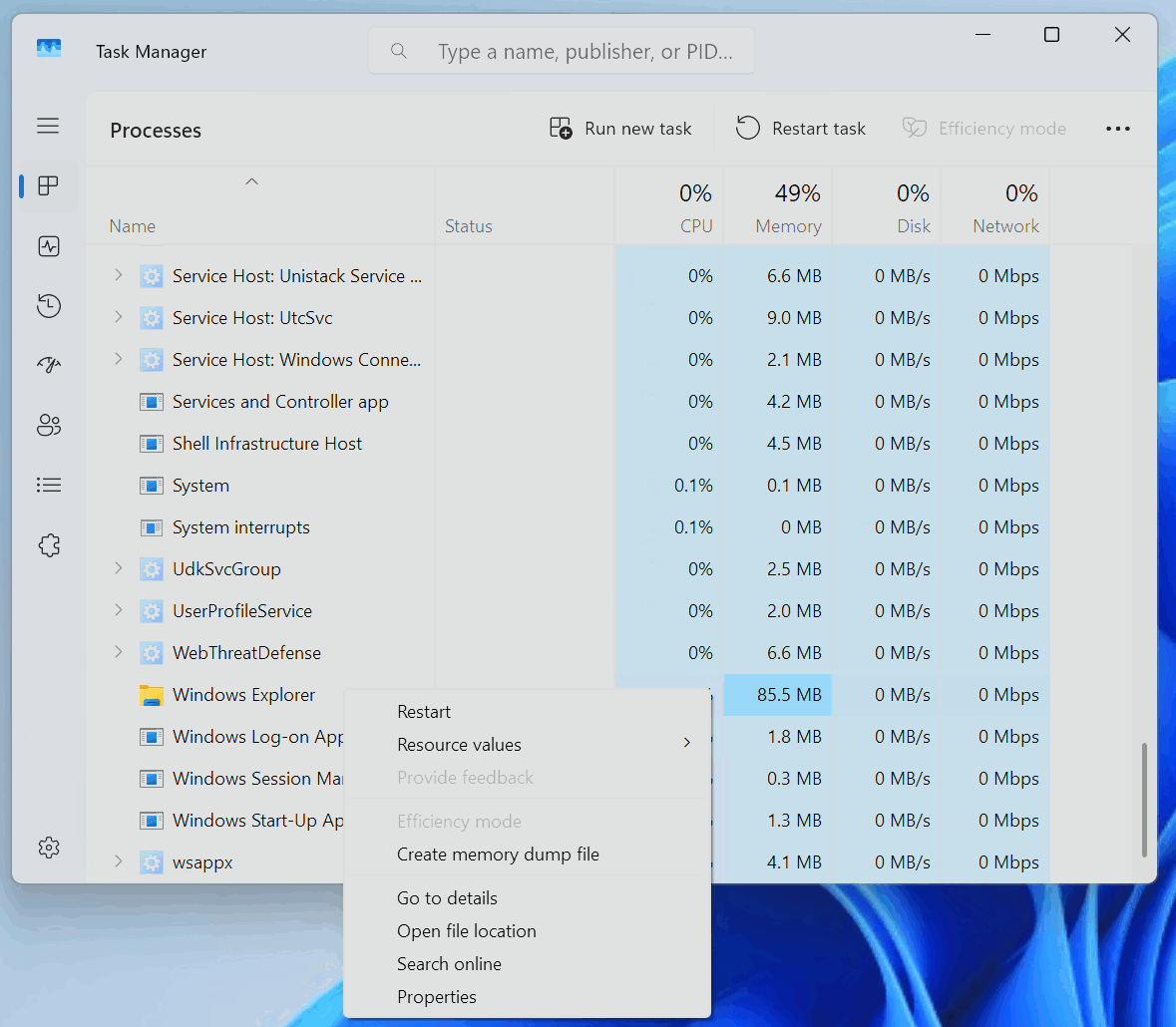Select Open file location menu entry
The width and height of the screenshot is (1176, 1027).
click(x=467, y=931)
